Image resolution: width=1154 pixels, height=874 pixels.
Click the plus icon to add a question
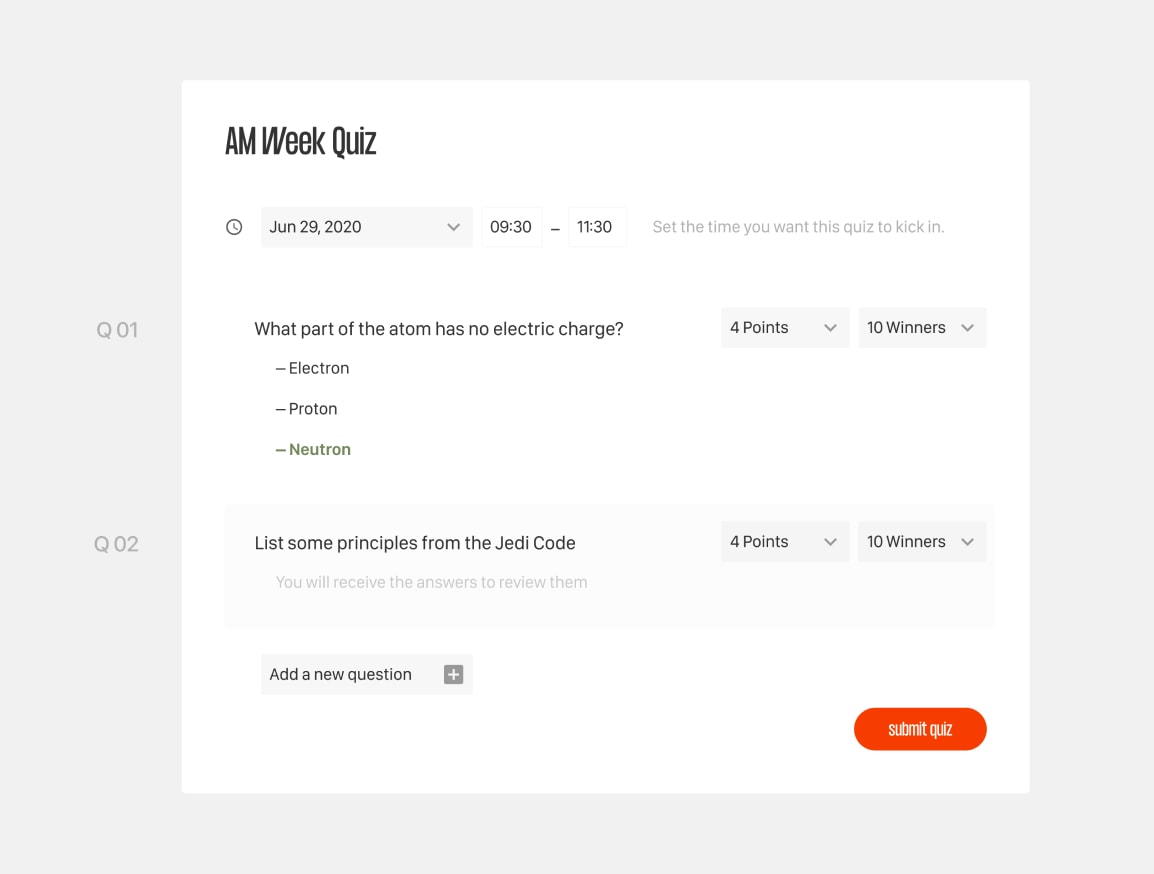pyautogui.click(x=453, y=675)
